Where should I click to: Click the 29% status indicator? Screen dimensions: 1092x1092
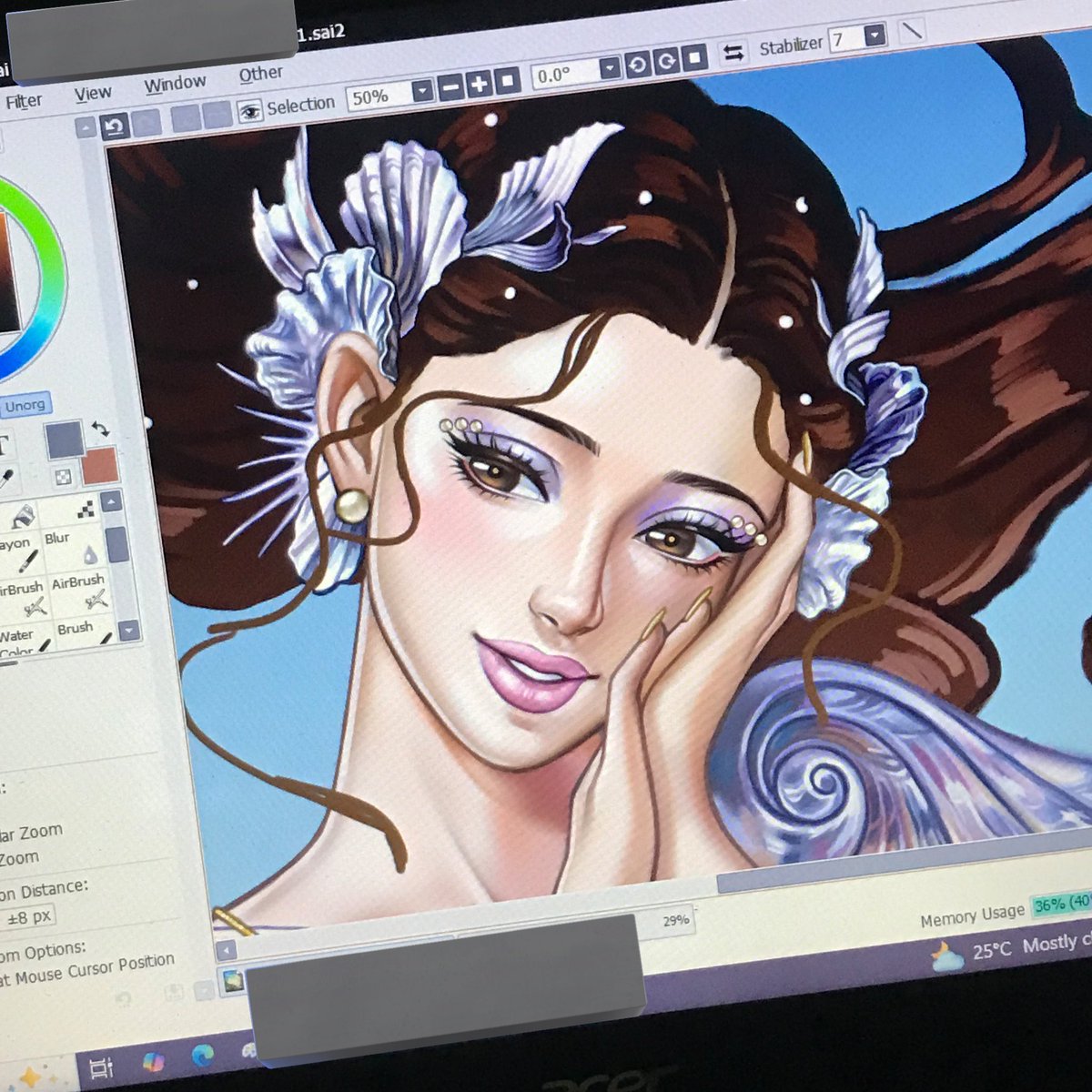[x=676, y=920]
